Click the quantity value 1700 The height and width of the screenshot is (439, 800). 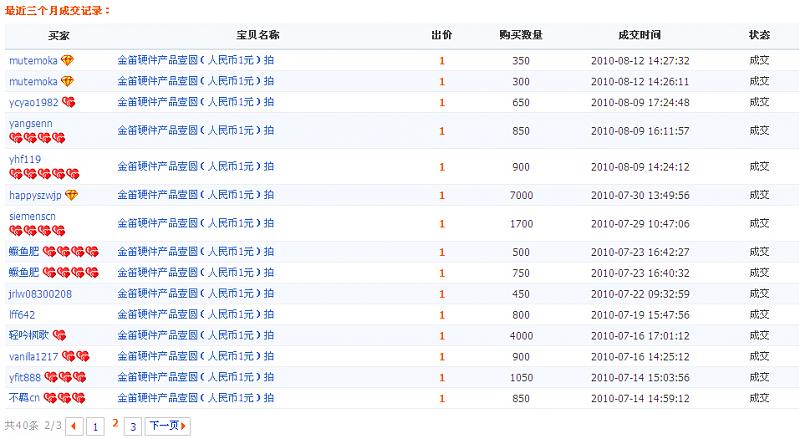(521, 224)
